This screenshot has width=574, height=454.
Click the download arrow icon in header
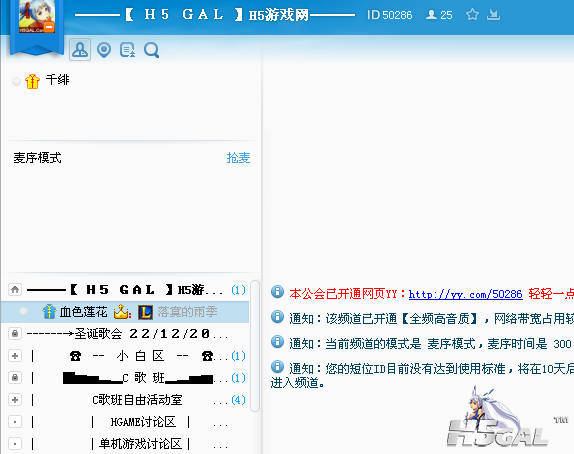pos(493,15)
